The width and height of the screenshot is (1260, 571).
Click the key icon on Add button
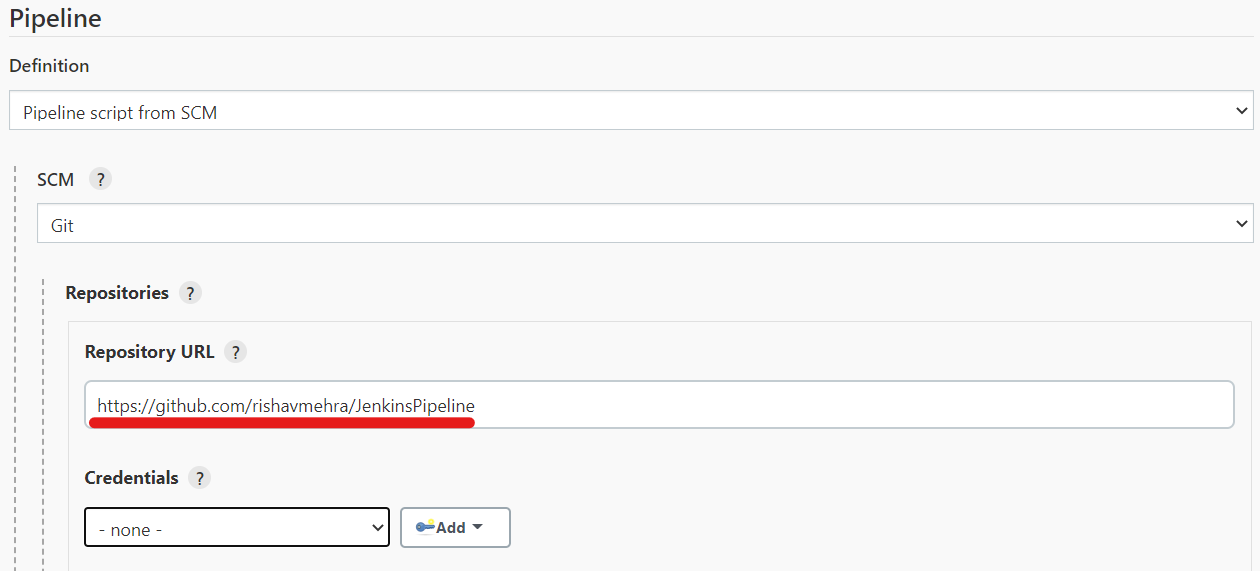tap(425, 527)
